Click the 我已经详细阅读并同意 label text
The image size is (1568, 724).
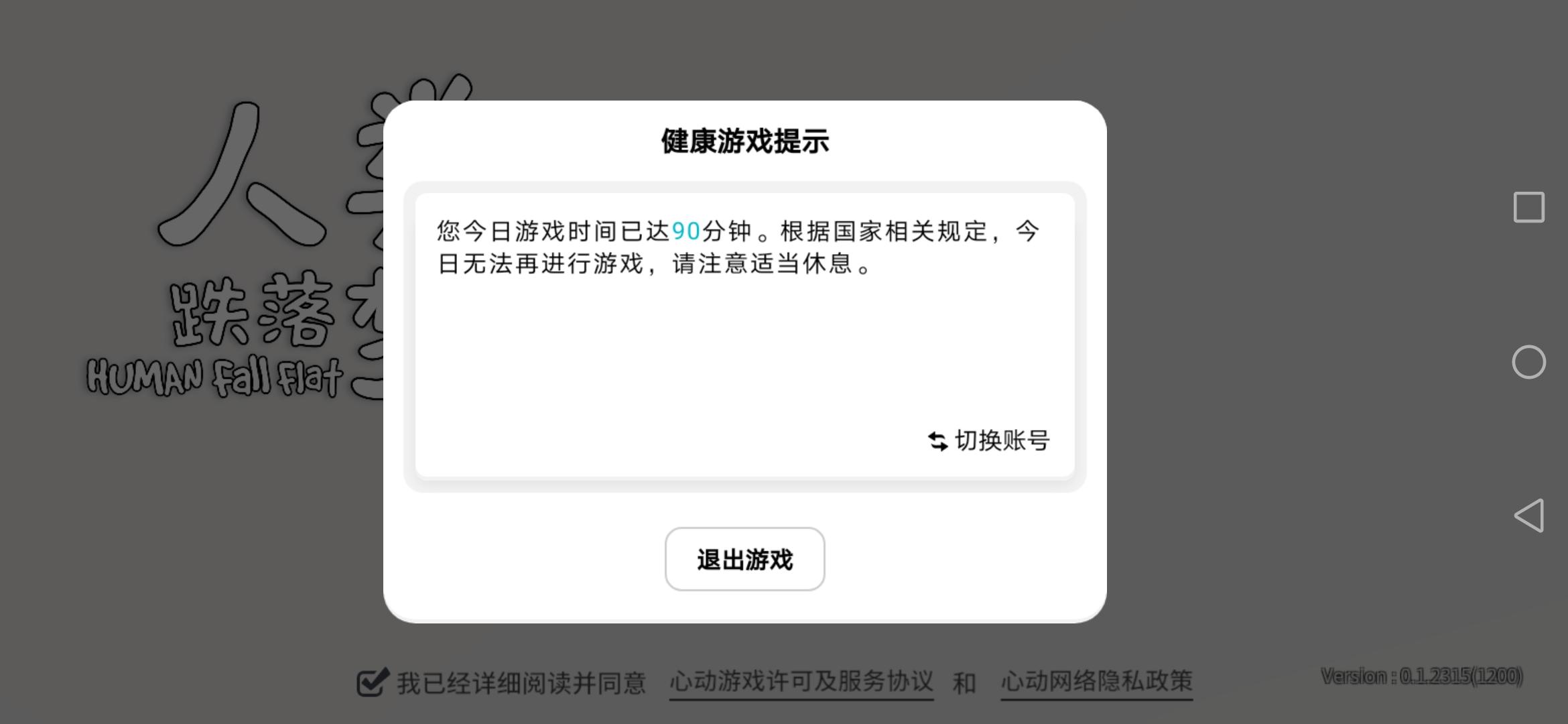521,683
